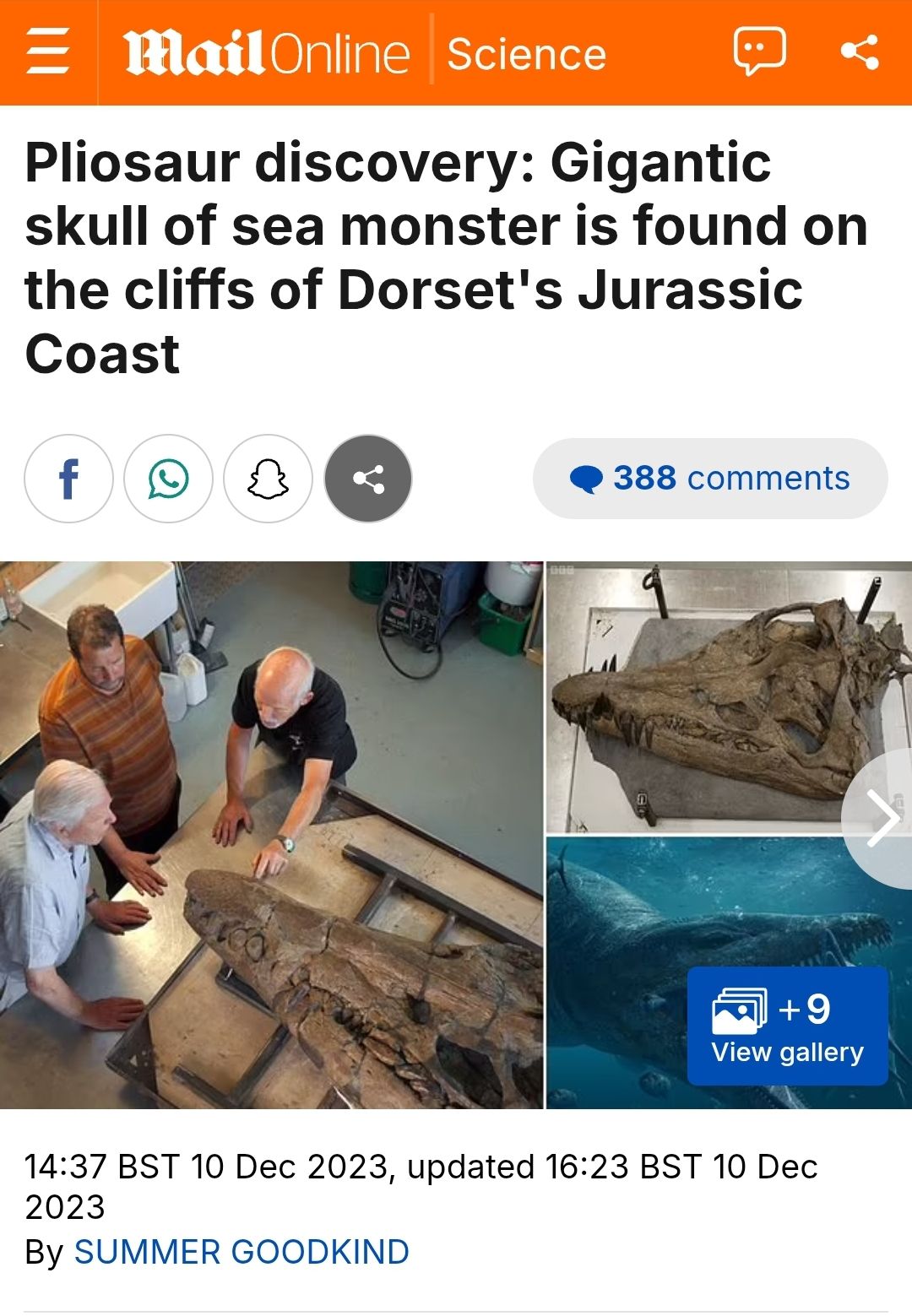
Task: Open the hamburger navigation menu
Action: [48, 52]
